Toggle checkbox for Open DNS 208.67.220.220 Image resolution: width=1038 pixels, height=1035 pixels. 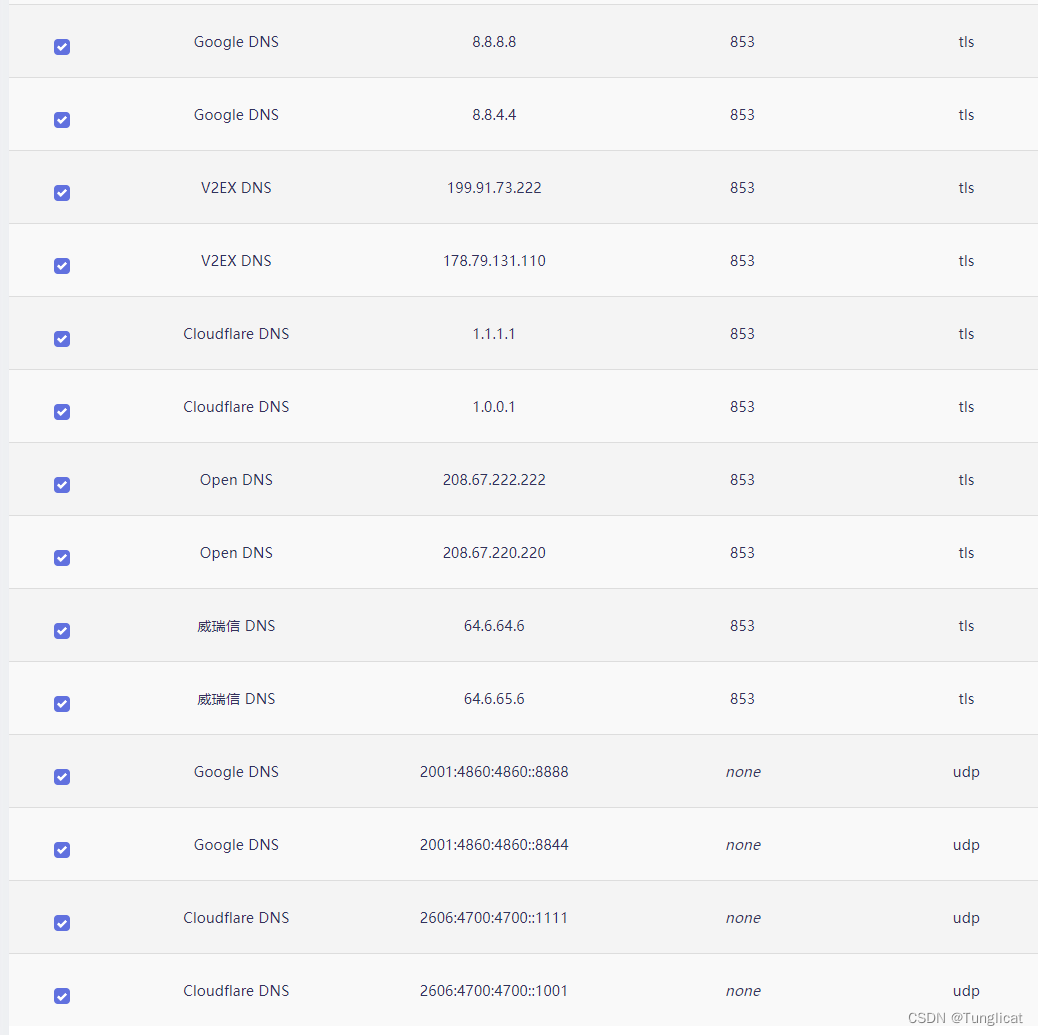[62, 558]
